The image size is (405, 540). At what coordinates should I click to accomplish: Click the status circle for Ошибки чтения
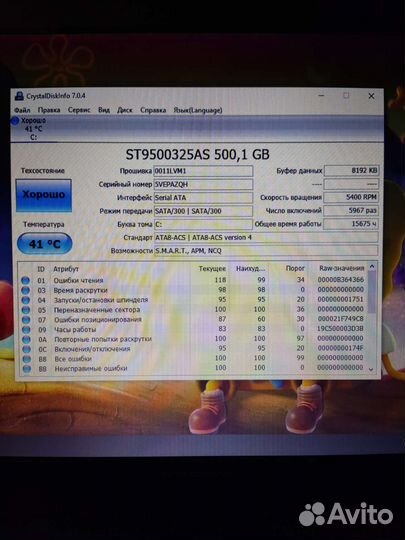[25, 280]
